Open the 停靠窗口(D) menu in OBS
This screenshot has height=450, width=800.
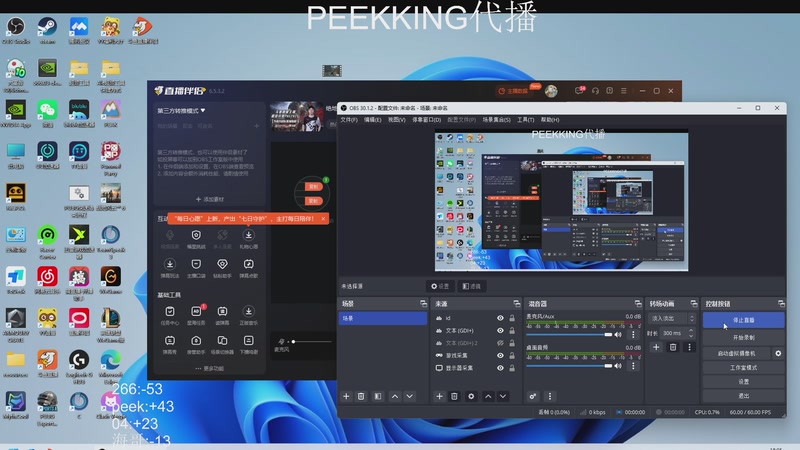point(427,120)
